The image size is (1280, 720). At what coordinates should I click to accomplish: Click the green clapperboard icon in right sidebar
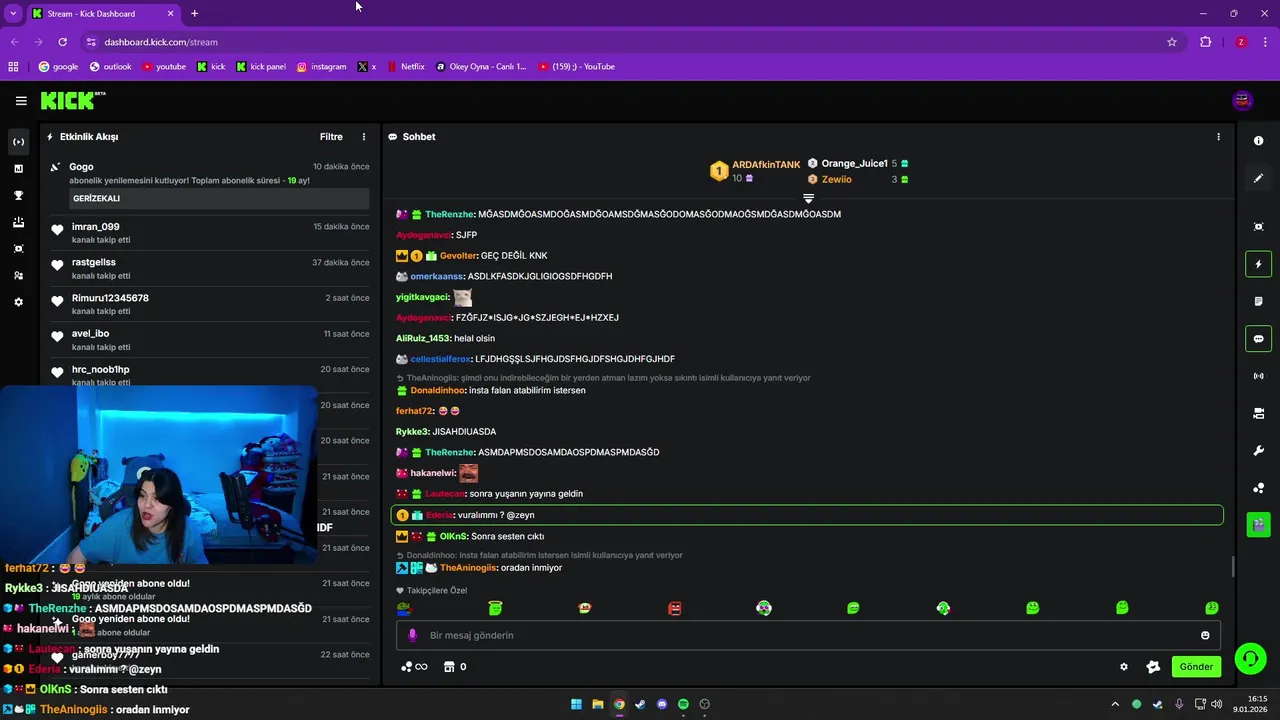pyautogui.click(x=1258, y=524)
